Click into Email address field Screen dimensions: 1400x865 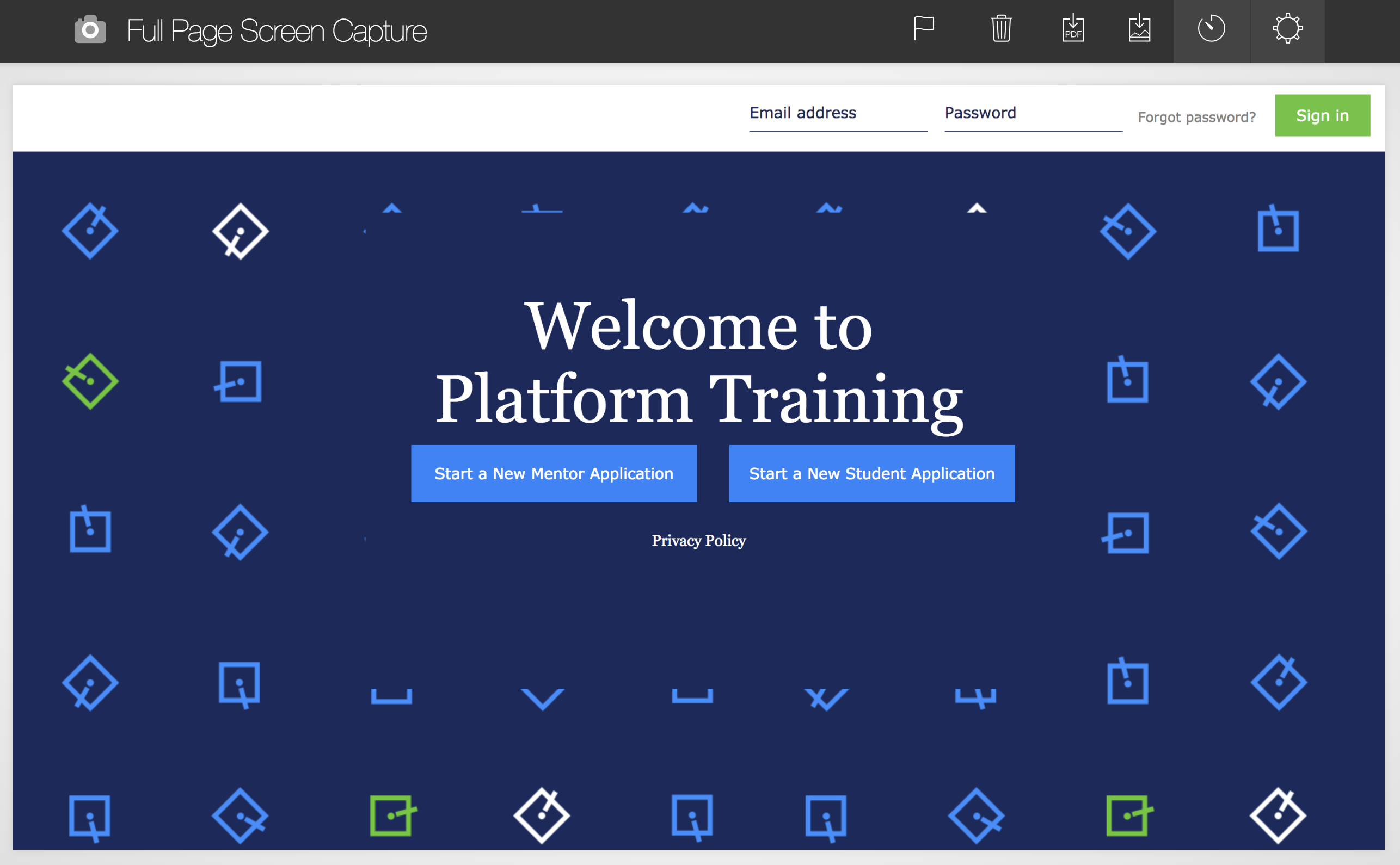[x=837, y=114]
